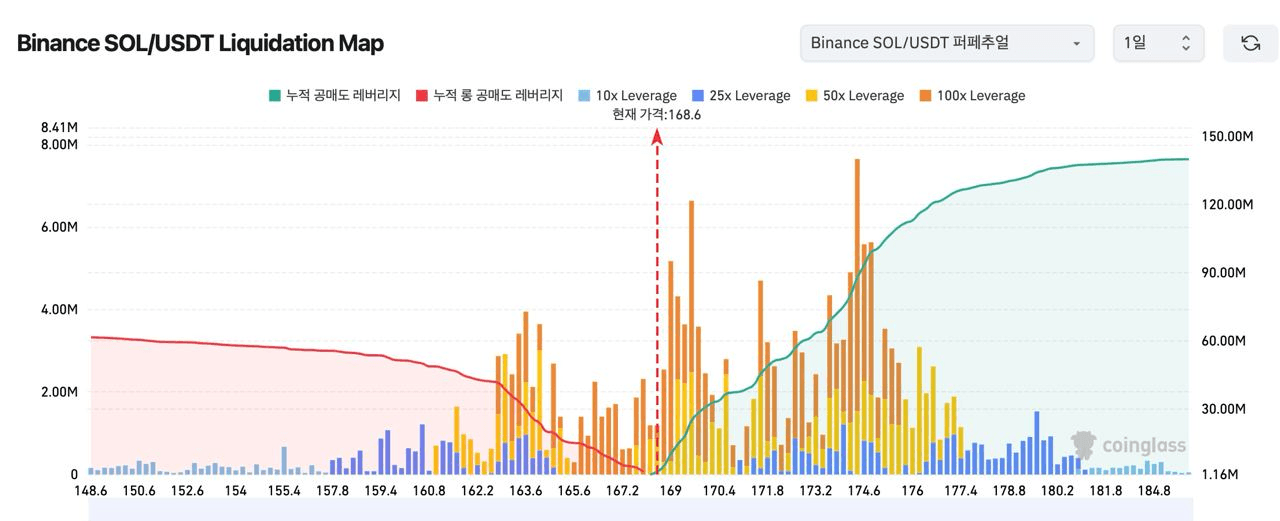The height and width of the screenshot is (521, 1280).
Task: Click the coinglass watermark logo
Action: point(1128,445)
